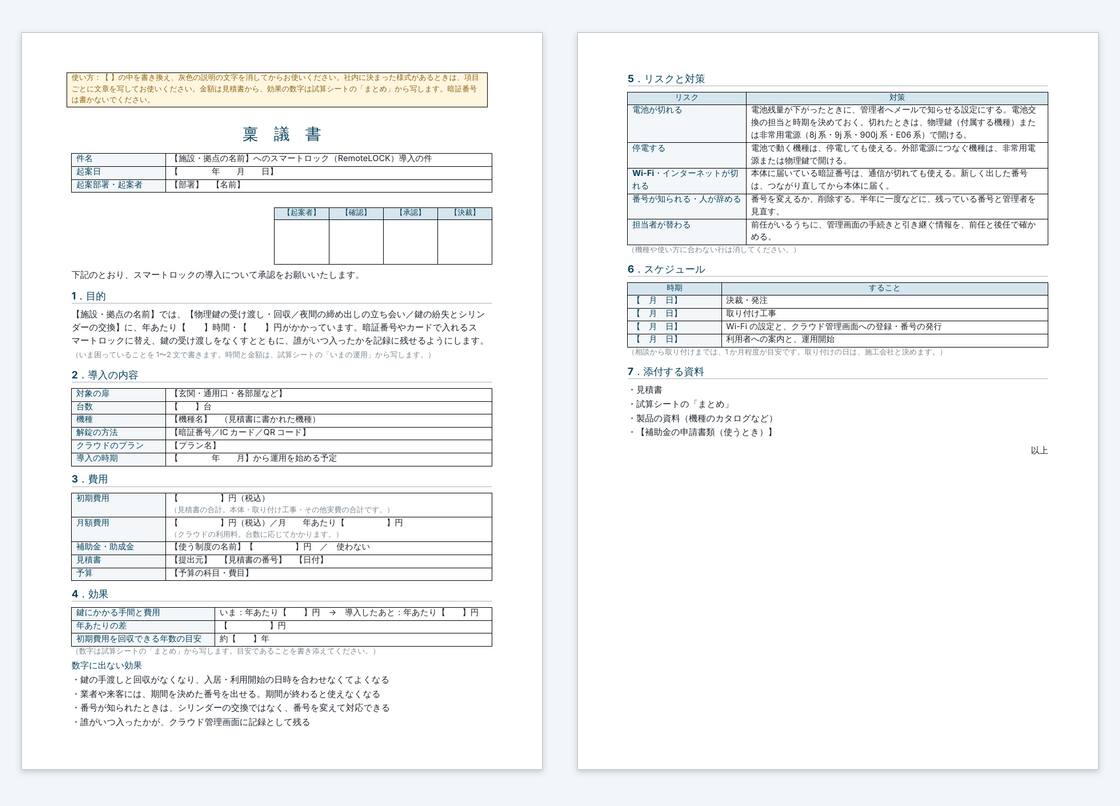
Task: Select the '起案部署・起案者' label cell
Action: [119, 185]
